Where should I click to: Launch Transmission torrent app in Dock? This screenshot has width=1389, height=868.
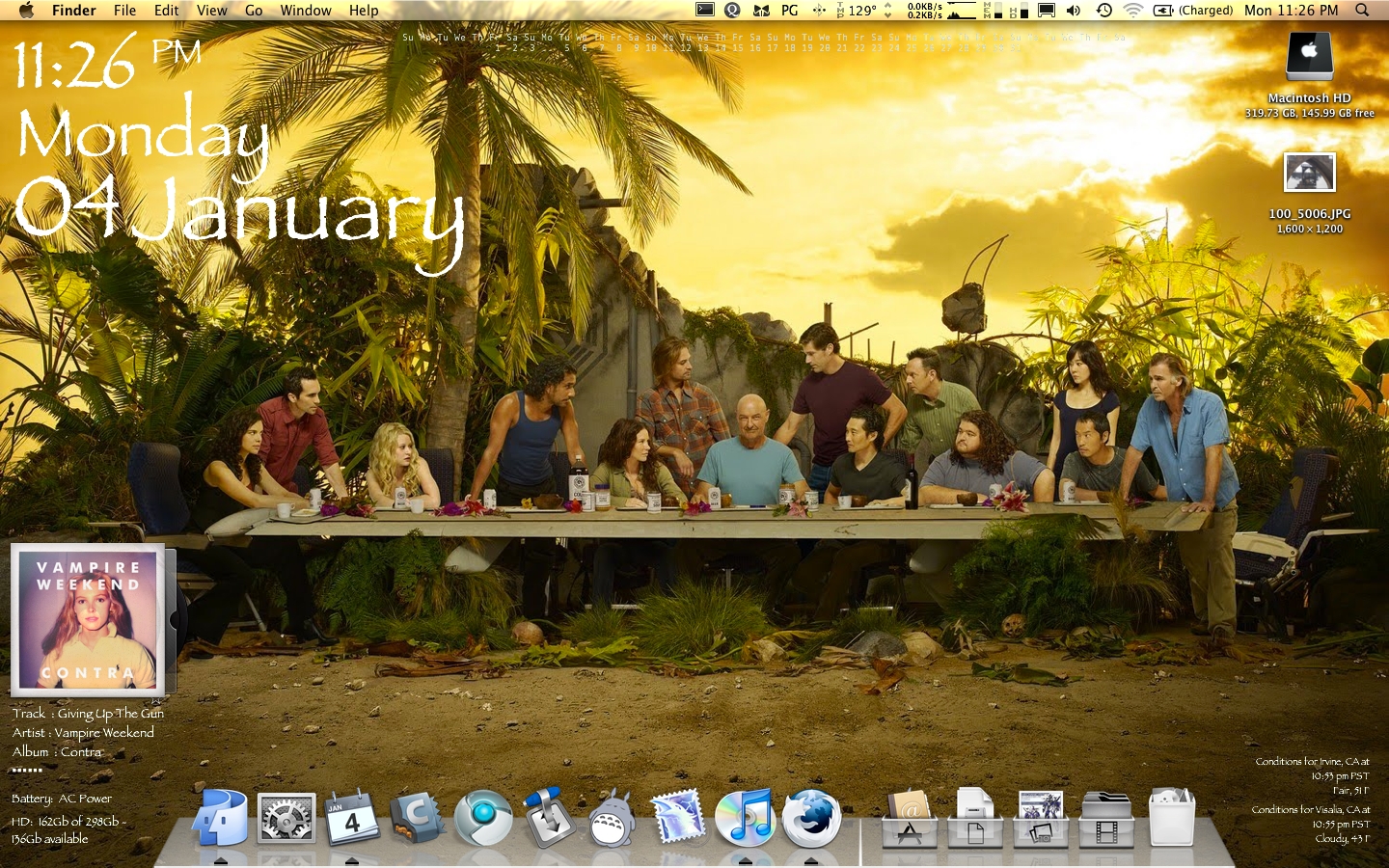pyautogui.click(x=548, y=818)
